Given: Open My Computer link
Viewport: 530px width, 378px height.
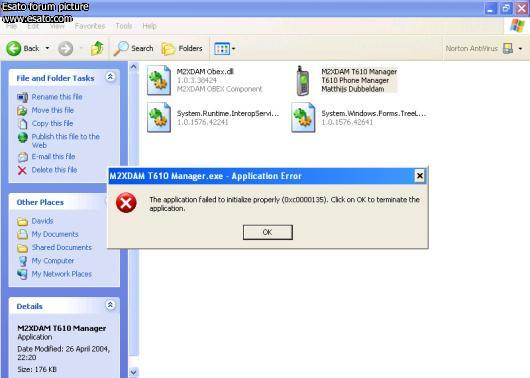Looking at the screenshot, I should click(x=53, y=261).
